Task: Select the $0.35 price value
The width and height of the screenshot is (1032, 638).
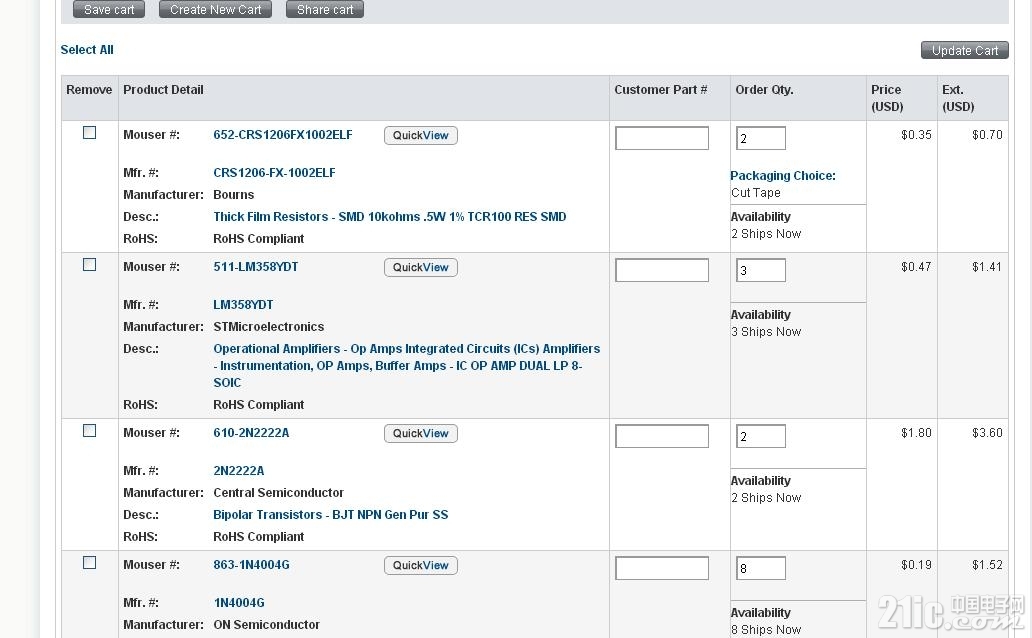Action: [x=916, y=135]
